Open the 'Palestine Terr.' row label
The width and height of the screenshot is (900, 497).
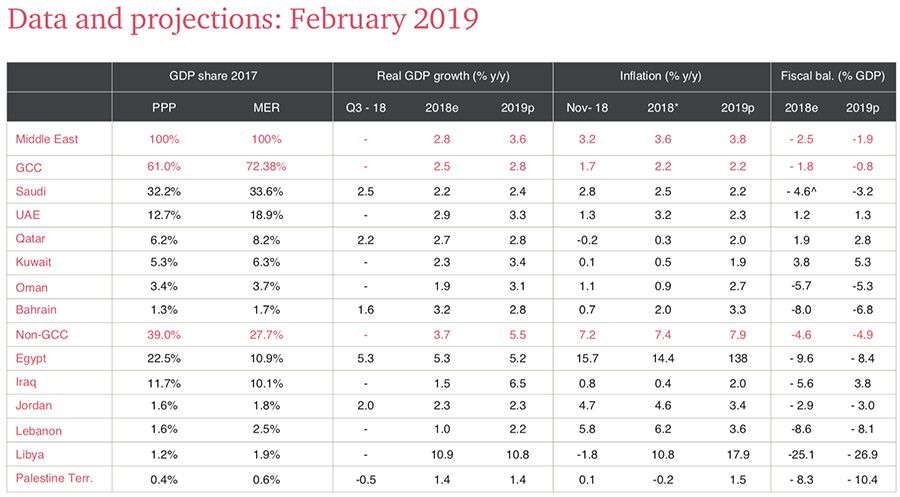pos(55,478)
